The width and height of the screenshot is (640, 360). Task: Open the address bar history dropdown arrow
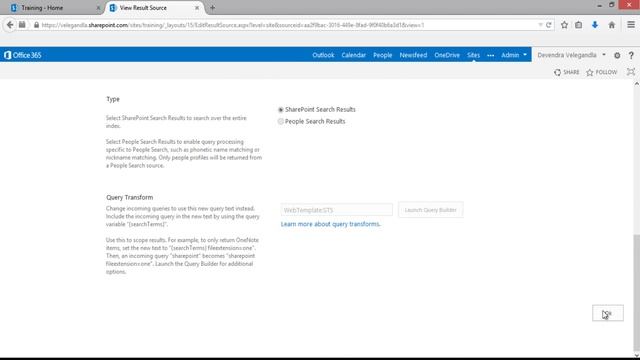pos(540,25)
